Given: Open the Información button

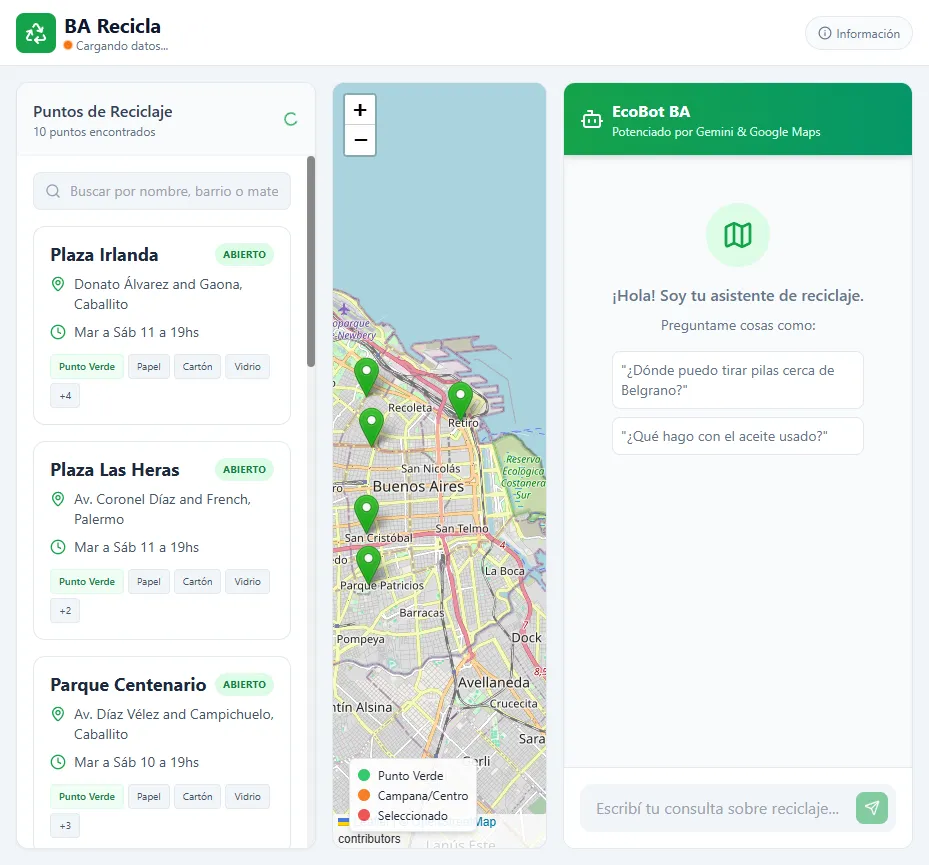Looking at the screenshot, I should (x=858, y=33).
